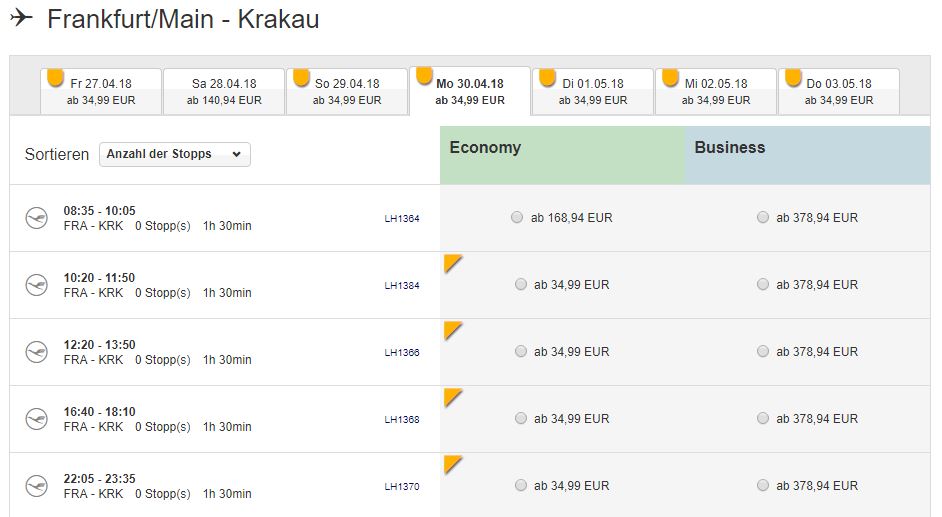Click the Business column header
The height and width of the screenshot is (517, 942).
pos(807,155)
